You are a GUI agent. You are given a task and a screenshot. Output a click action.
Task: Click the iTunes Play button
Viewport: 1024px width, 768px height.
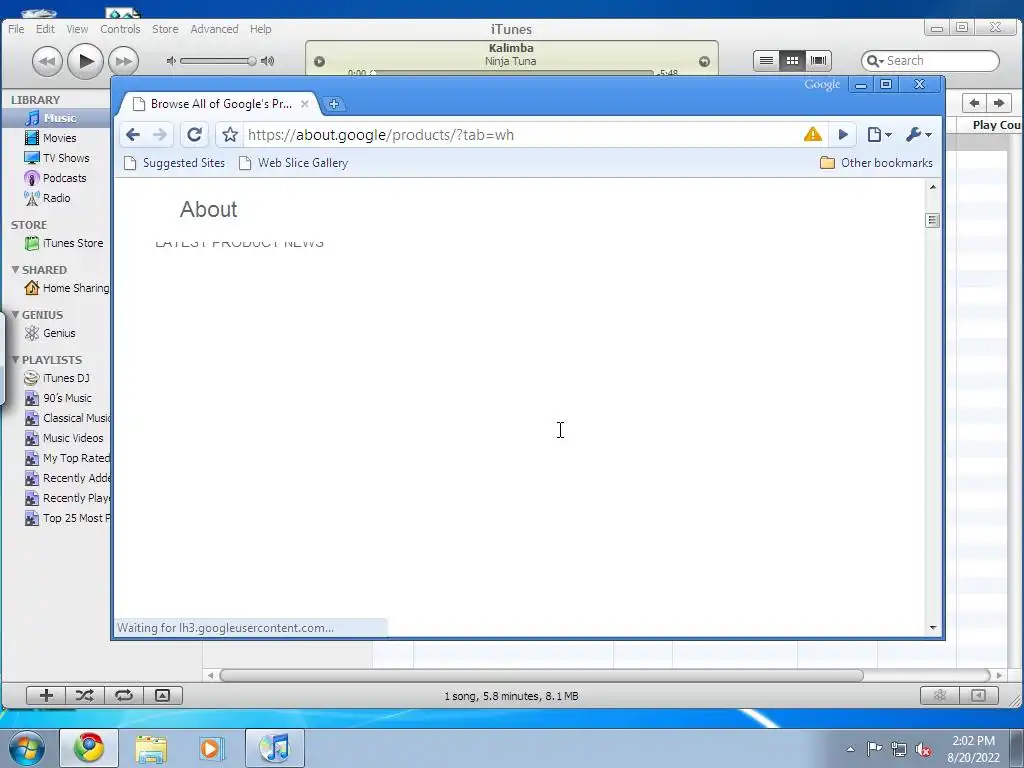[86, 61]
